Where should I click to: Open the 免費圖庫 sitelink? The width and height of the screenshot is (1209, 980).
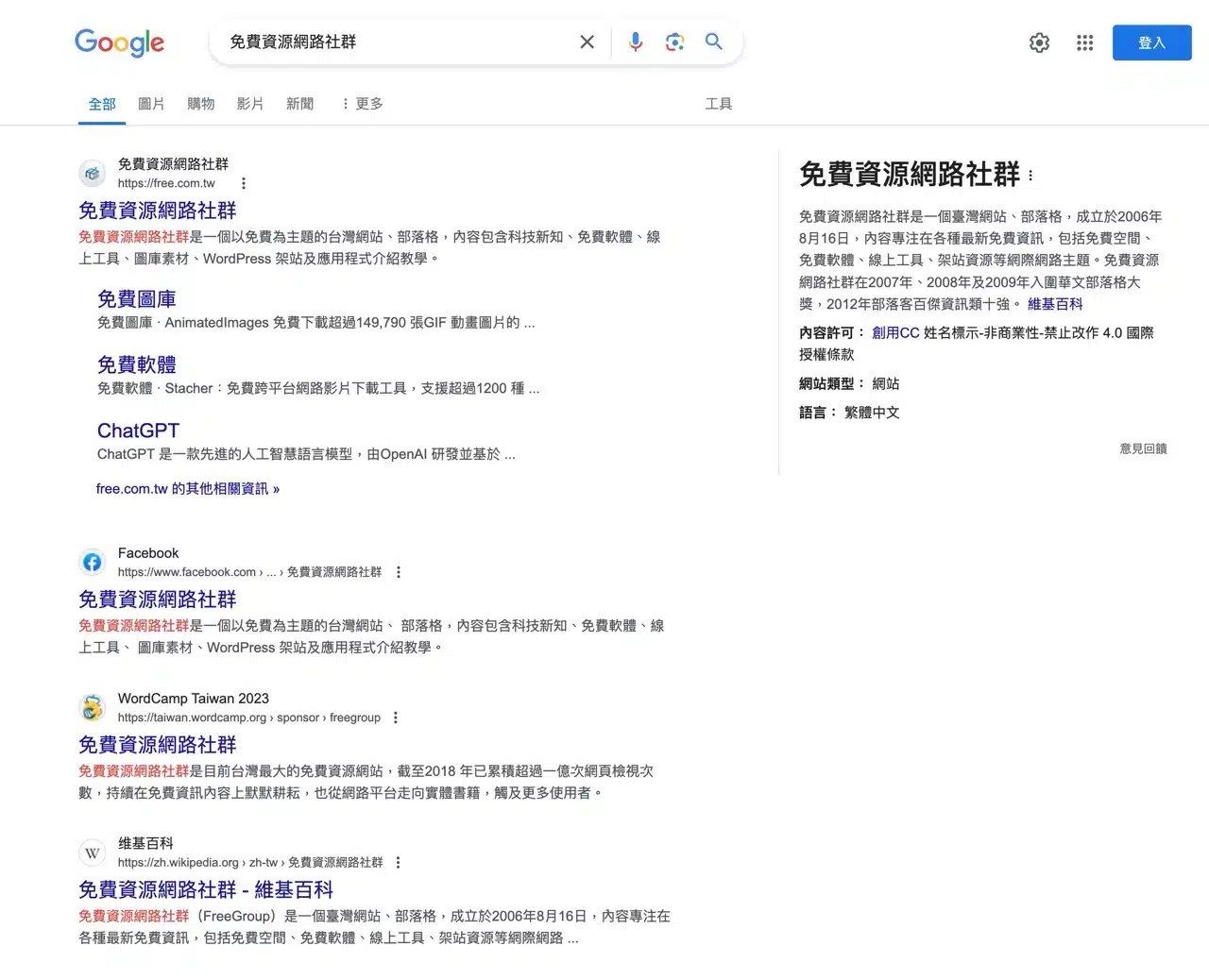click(x=137, y=299)
